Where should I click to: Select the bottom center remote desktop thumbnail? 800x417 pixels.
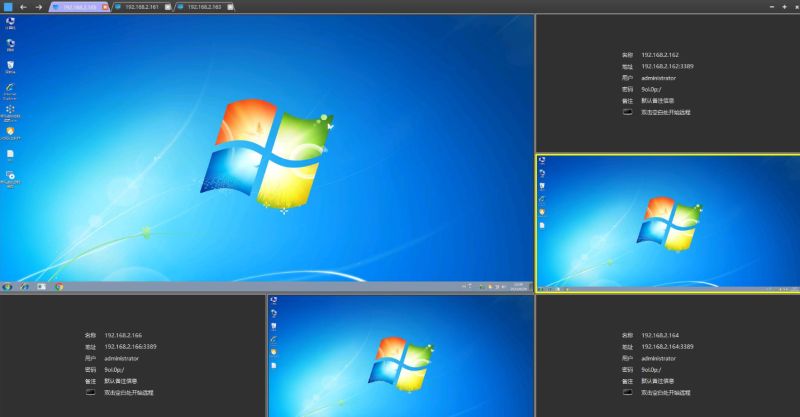400,355
